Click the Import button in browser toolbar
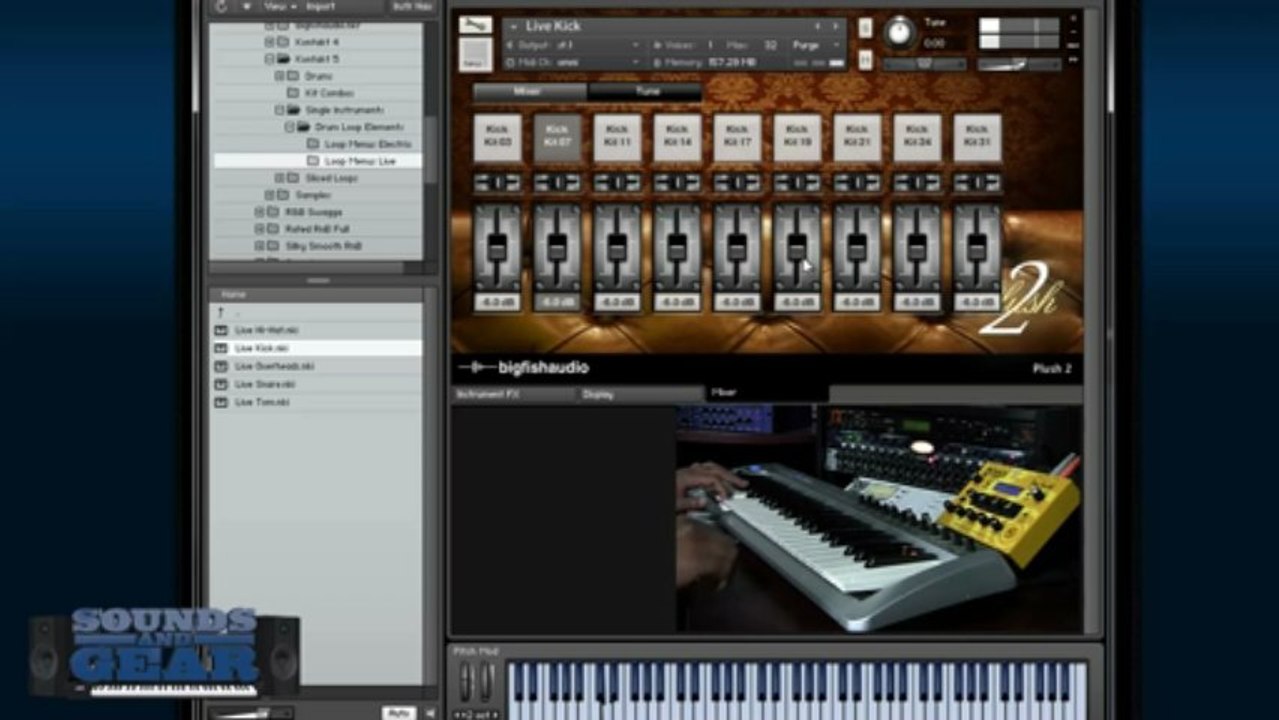The image size is (1279, 720). pos(320,6)
